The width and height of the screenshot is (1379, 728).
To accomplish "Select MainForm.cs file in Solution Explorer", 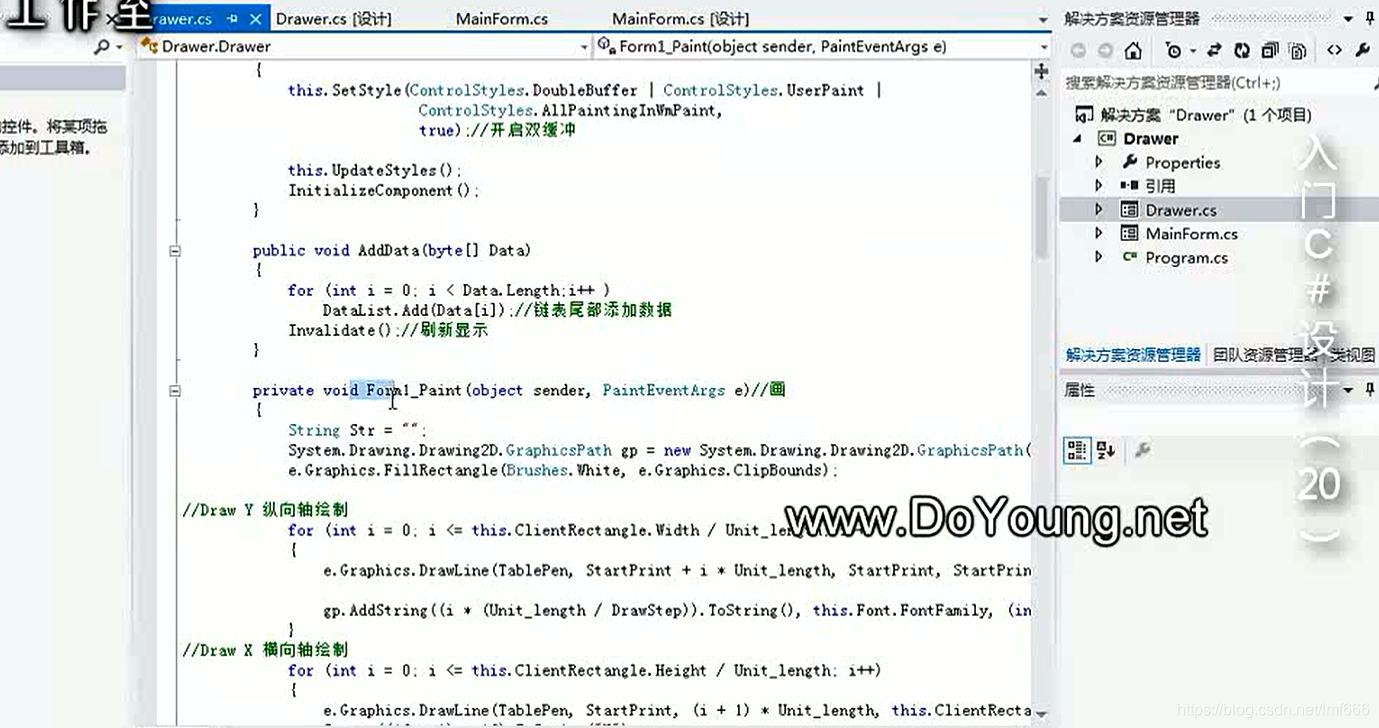I will (1191, 233).
